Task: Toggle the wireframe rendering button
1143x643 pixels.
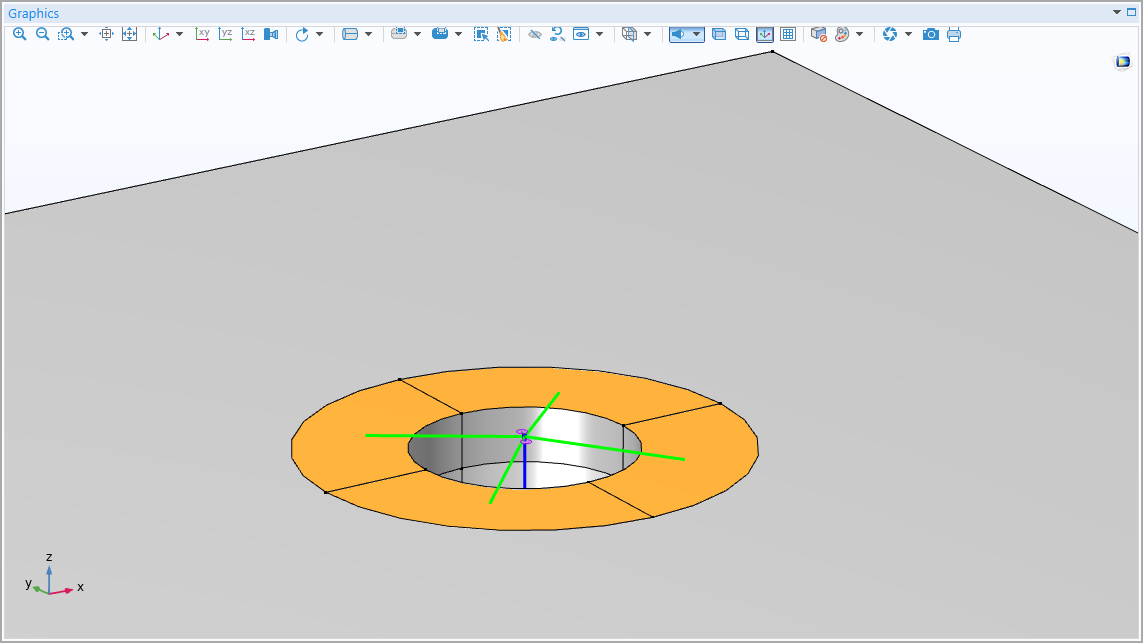Action: click(x=742, y=34)
